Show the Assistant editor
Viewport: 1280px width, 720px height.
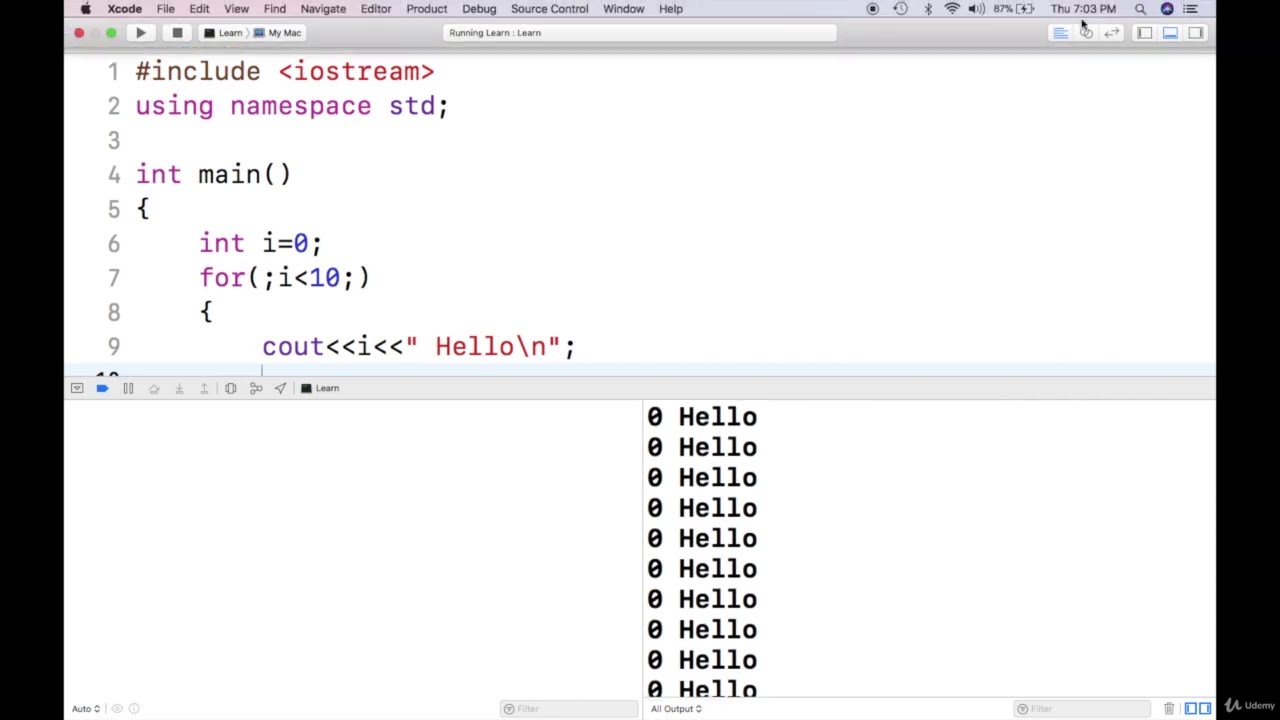[x=1086, y=33]
